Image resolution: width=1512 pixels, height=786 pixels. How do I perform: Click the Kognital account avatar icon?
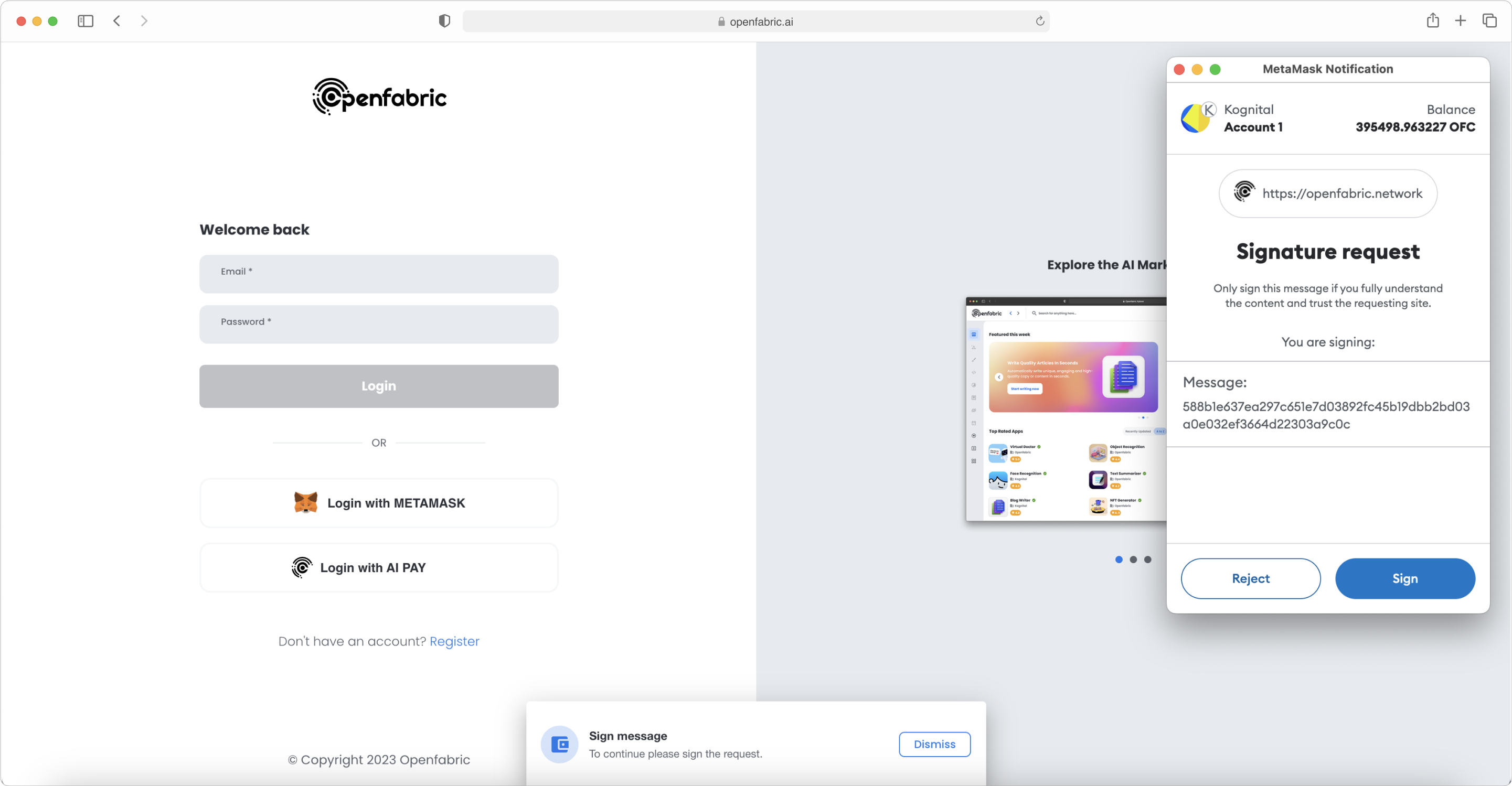[1198, 118]
